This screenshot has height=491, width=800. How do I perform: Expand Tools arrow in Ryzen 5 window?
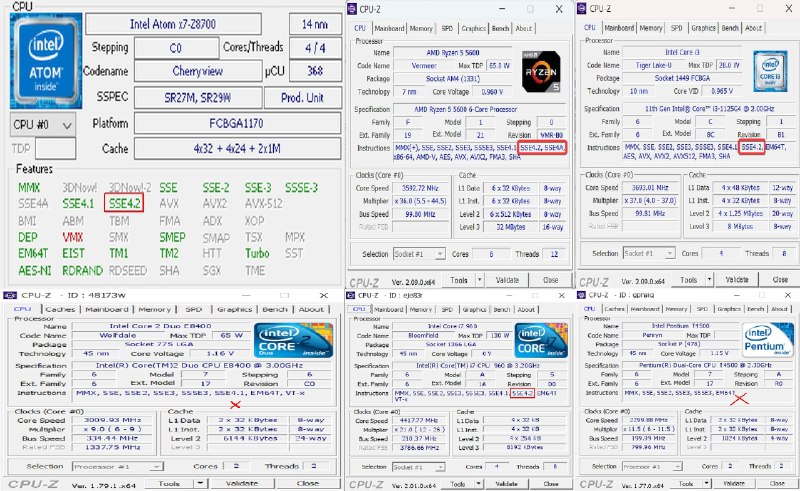point(479,280)
